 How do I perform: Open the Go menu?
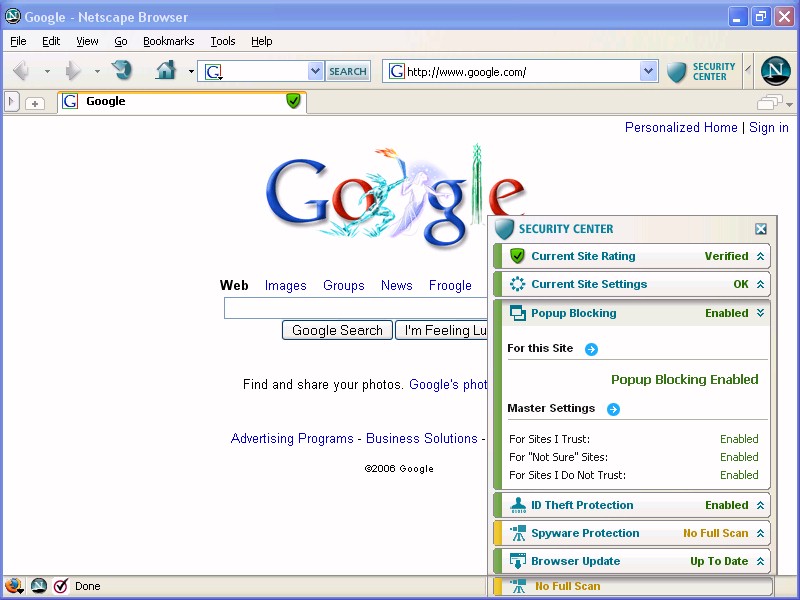click(x=121, y=41)
